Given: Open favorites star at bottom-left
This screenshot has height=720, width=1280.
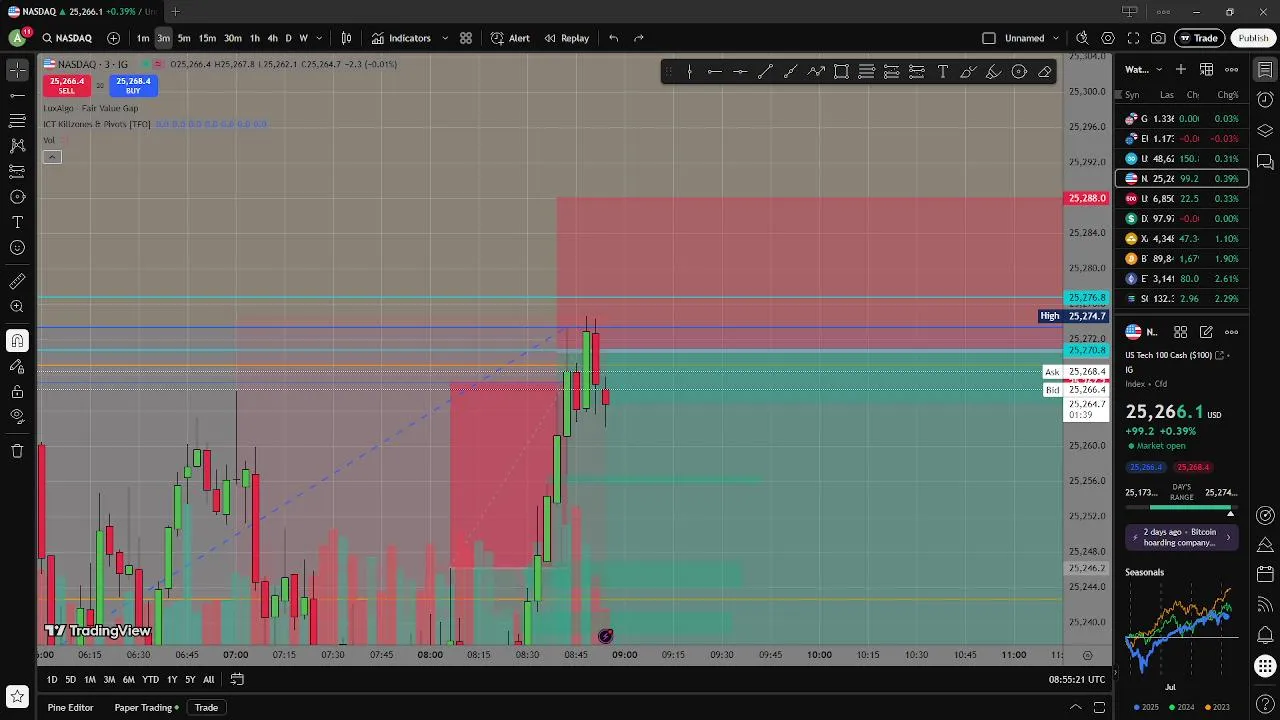Looking at the screenshot, I should [16, 696].
